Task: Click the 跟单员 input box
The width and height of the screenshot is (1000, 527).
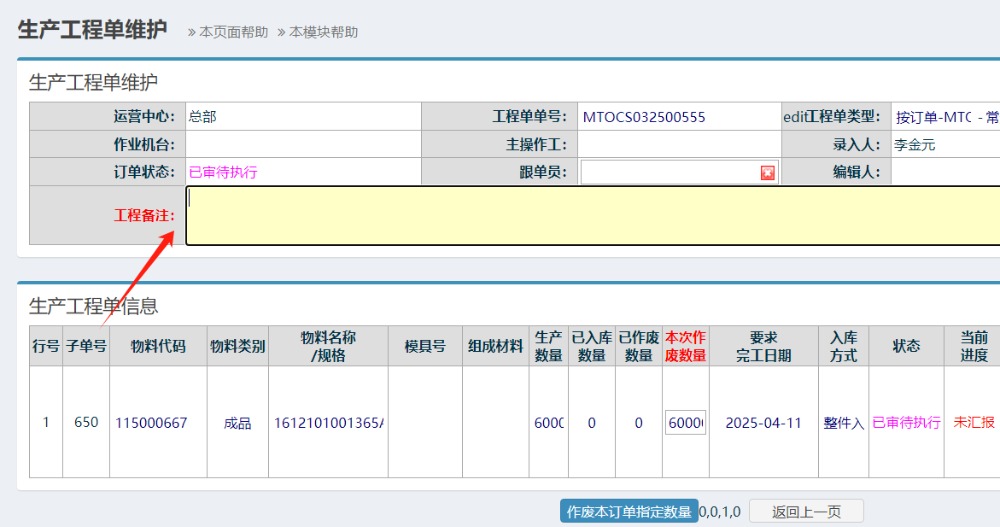Action: [668, 173]
